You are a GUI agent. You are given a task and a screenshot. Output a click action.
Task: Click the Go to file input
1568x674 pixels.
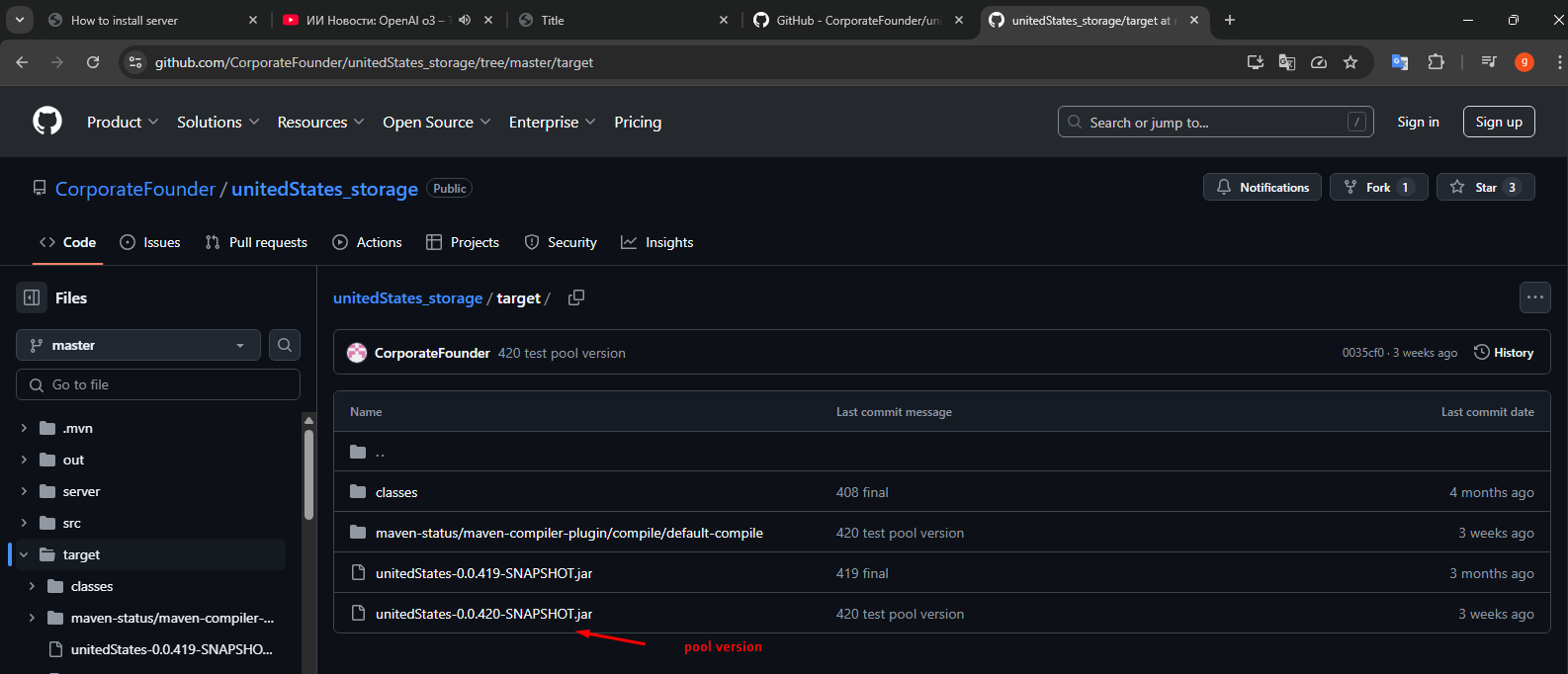[158, 384]
